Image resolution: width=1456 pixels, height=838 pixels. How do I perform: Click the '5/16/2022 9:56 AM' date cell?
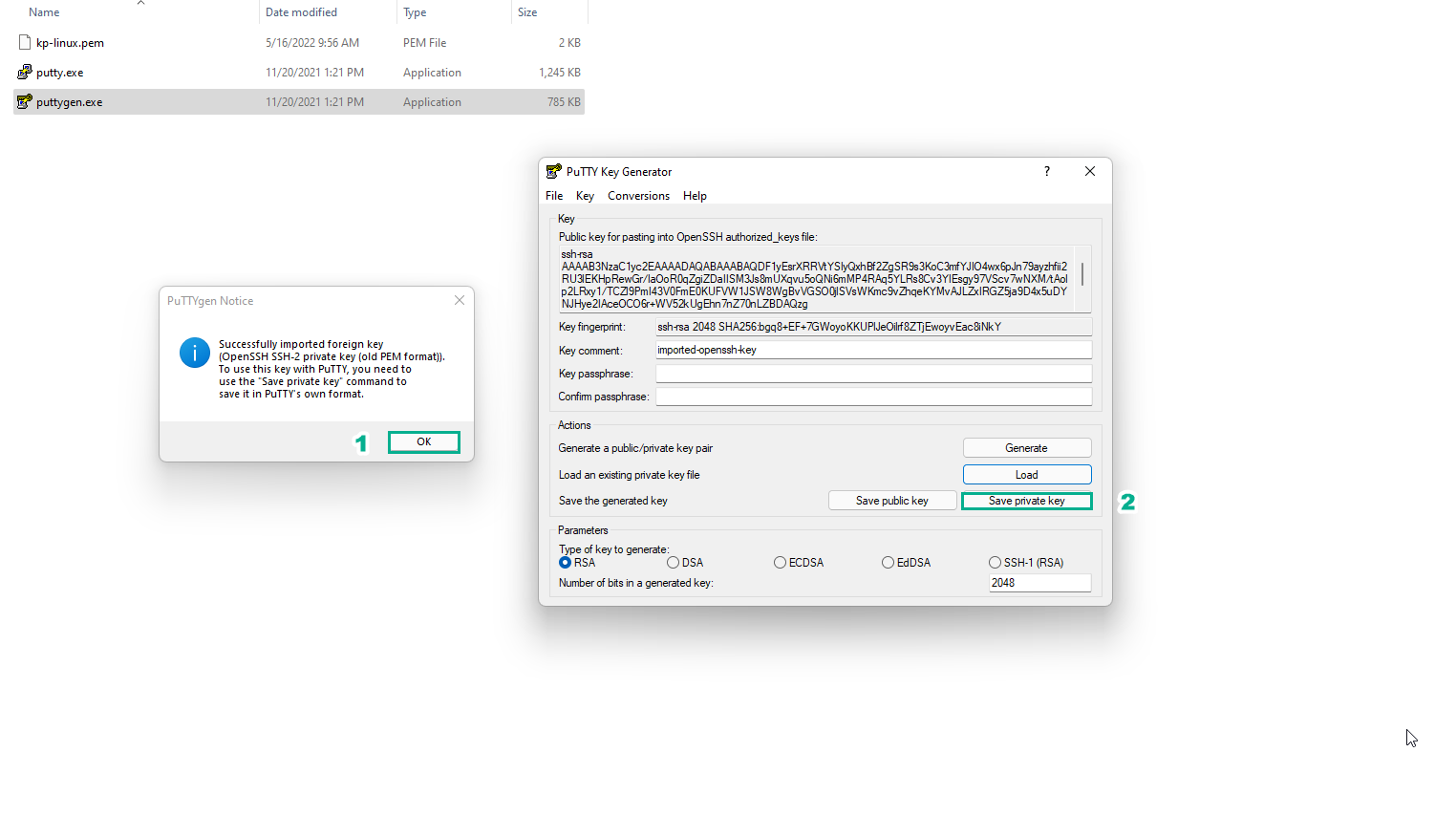click(x=312, y=43)
